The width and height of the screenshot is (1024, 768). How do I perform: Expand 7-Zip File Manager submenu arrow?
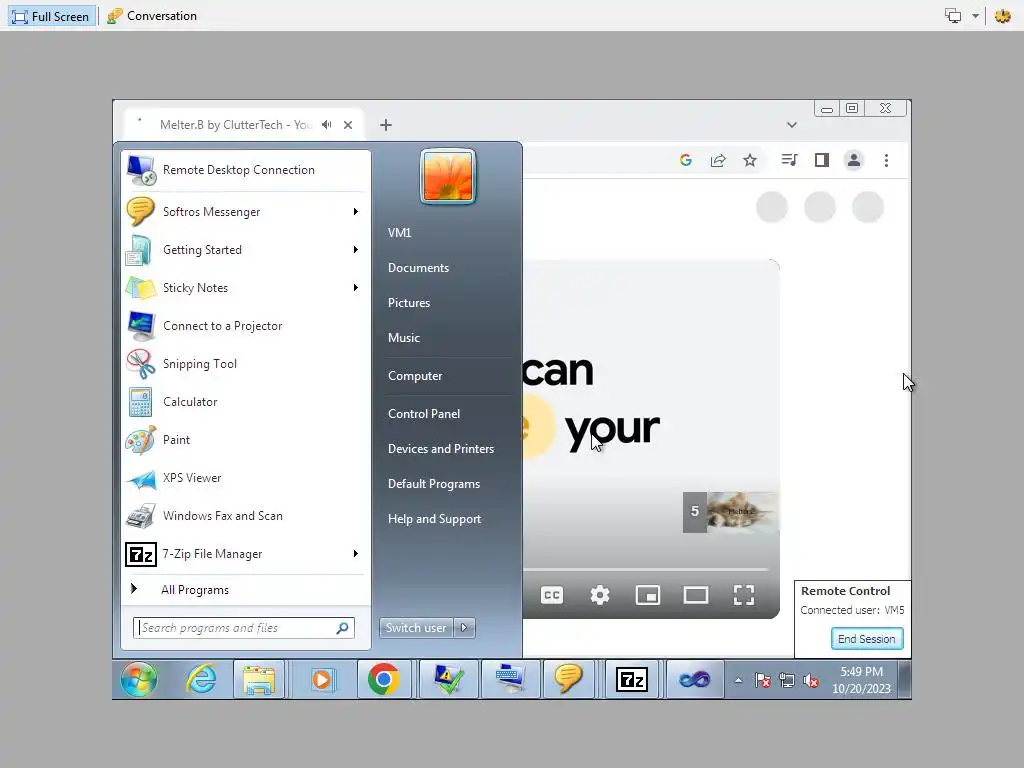pos(356,554)
